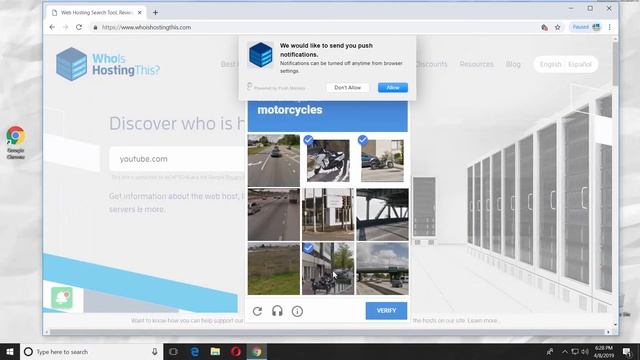This screenshot has width=640, height=360.
Task: Open the Paused profile button
Action: 586,27
